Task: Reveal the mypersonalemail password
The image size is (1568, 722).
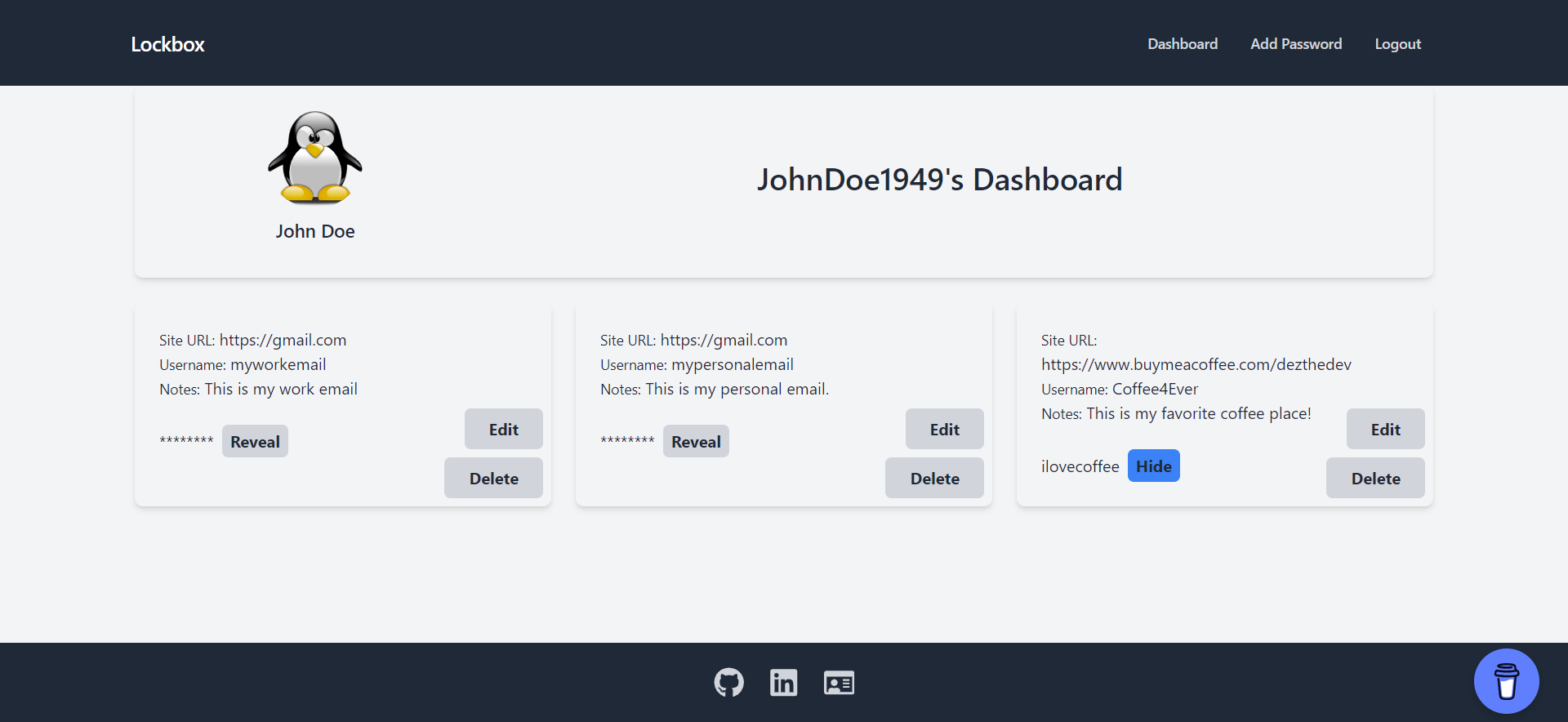Action: click(696, 441)
